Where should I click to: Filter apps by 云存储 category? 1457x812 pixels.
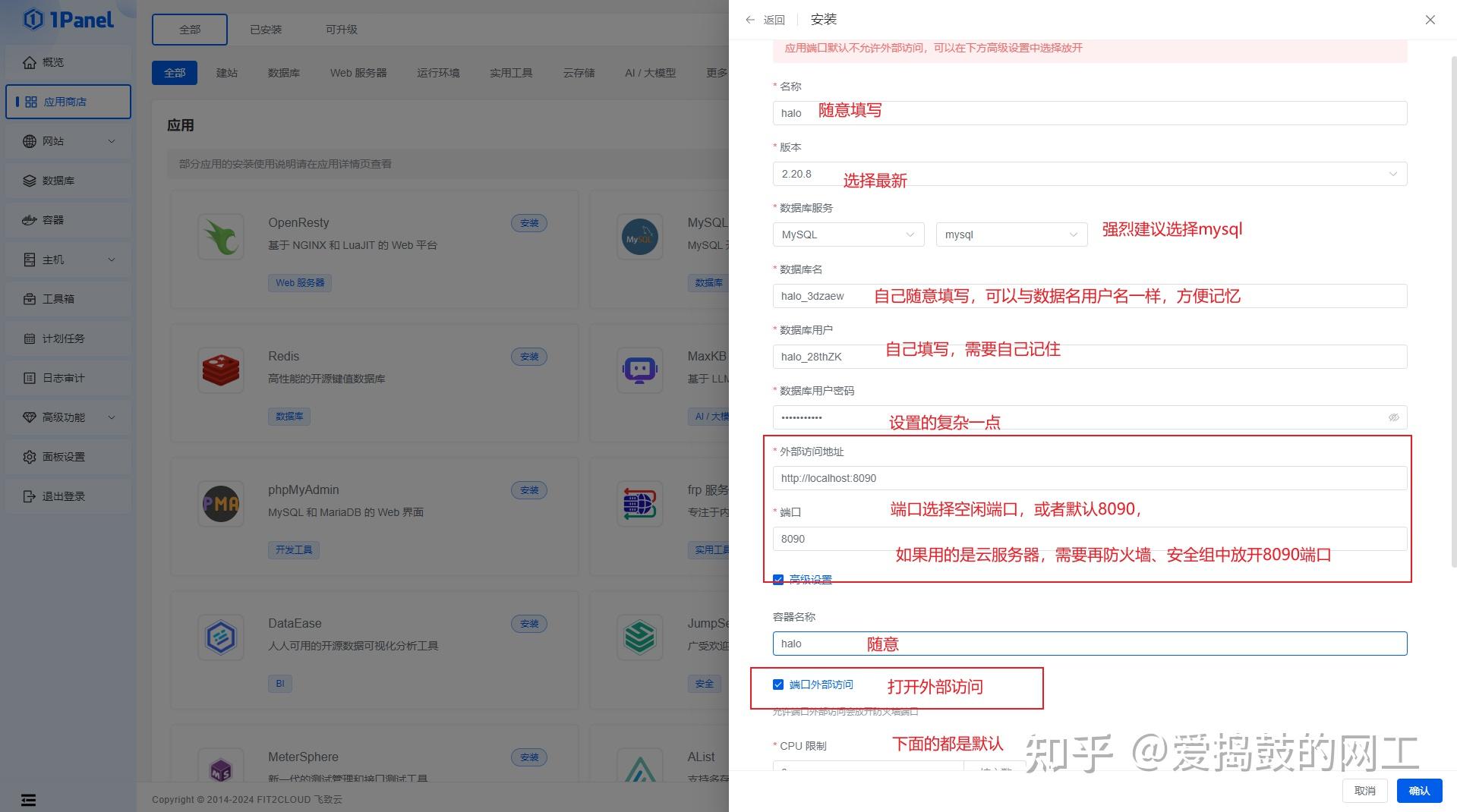click(579, 73)
